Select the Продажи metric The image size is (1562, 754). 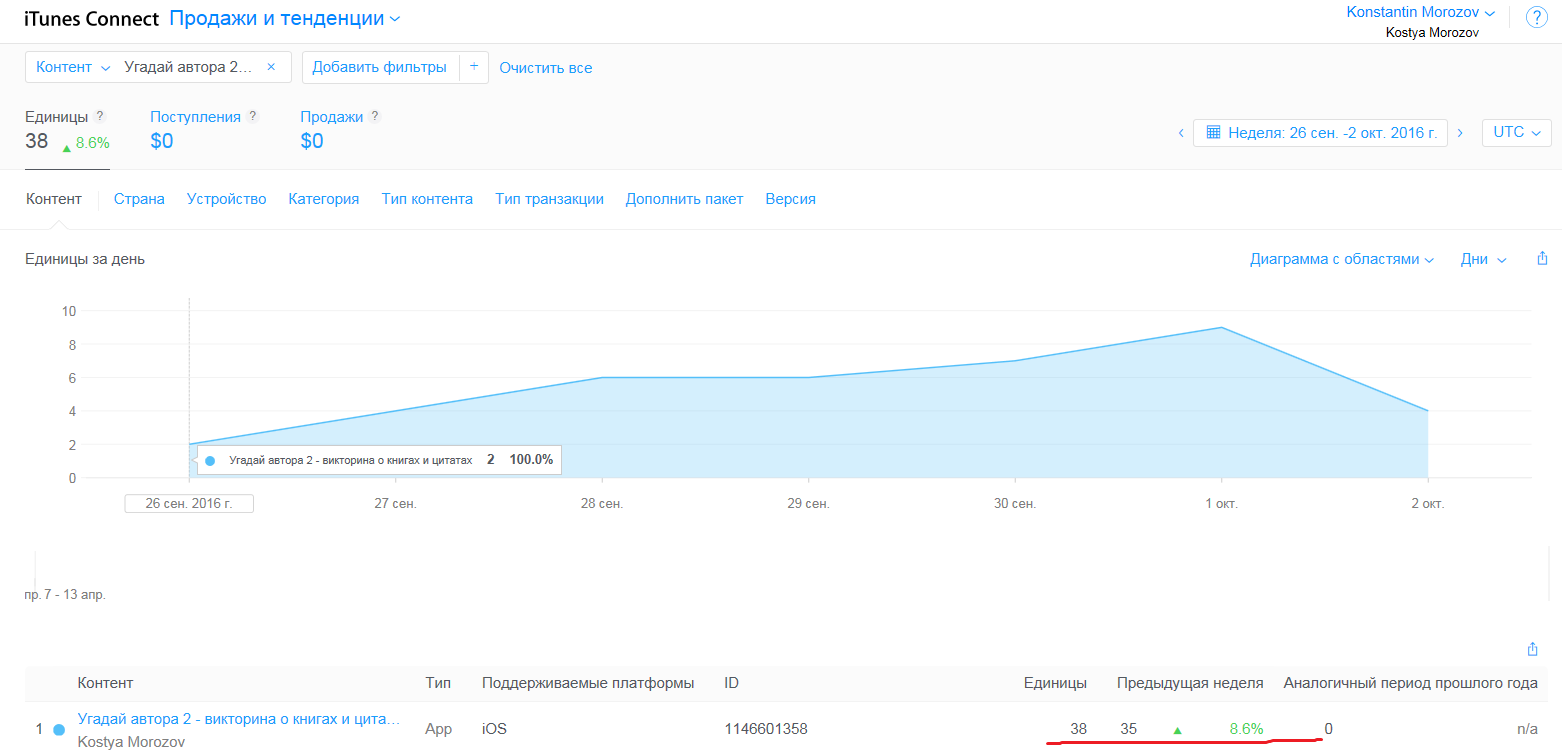coord(332,117)
